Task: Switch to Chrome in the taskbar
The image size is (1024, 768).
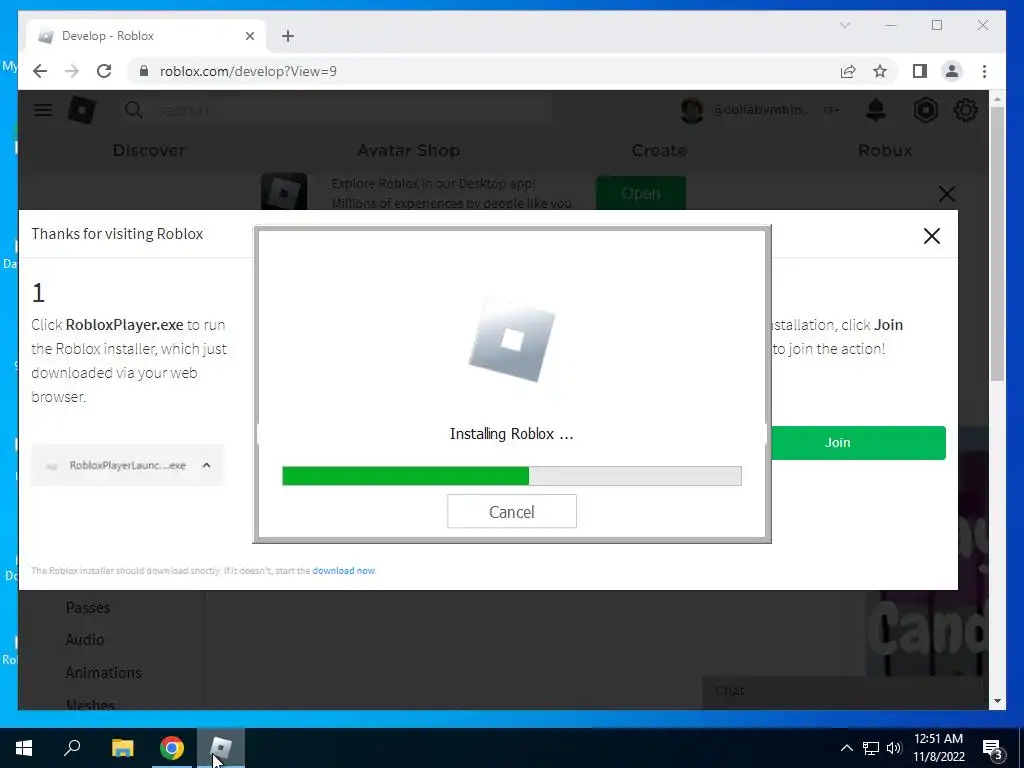Action: click(x=172, y=748)
